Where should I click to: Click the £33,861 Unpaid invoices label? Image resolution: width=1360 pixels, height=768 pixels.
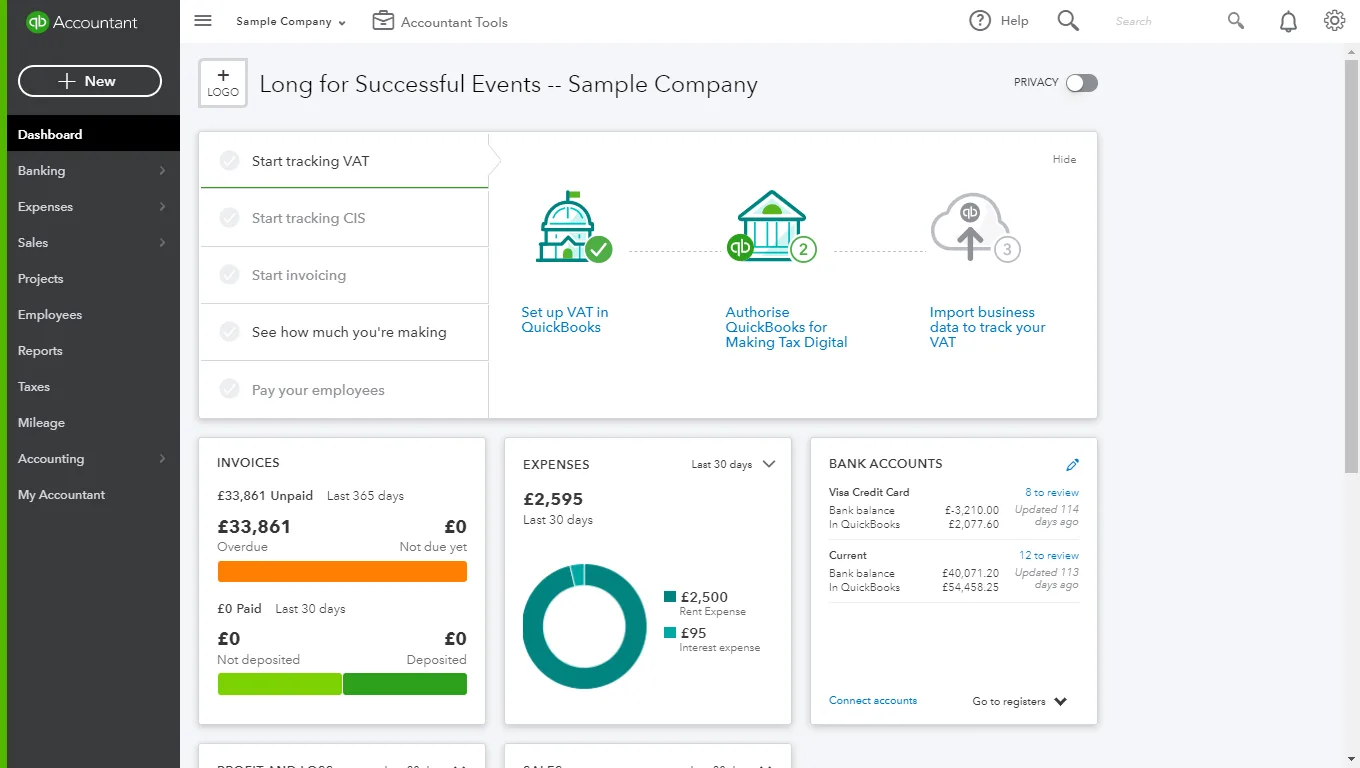click(x=265, y=496)
